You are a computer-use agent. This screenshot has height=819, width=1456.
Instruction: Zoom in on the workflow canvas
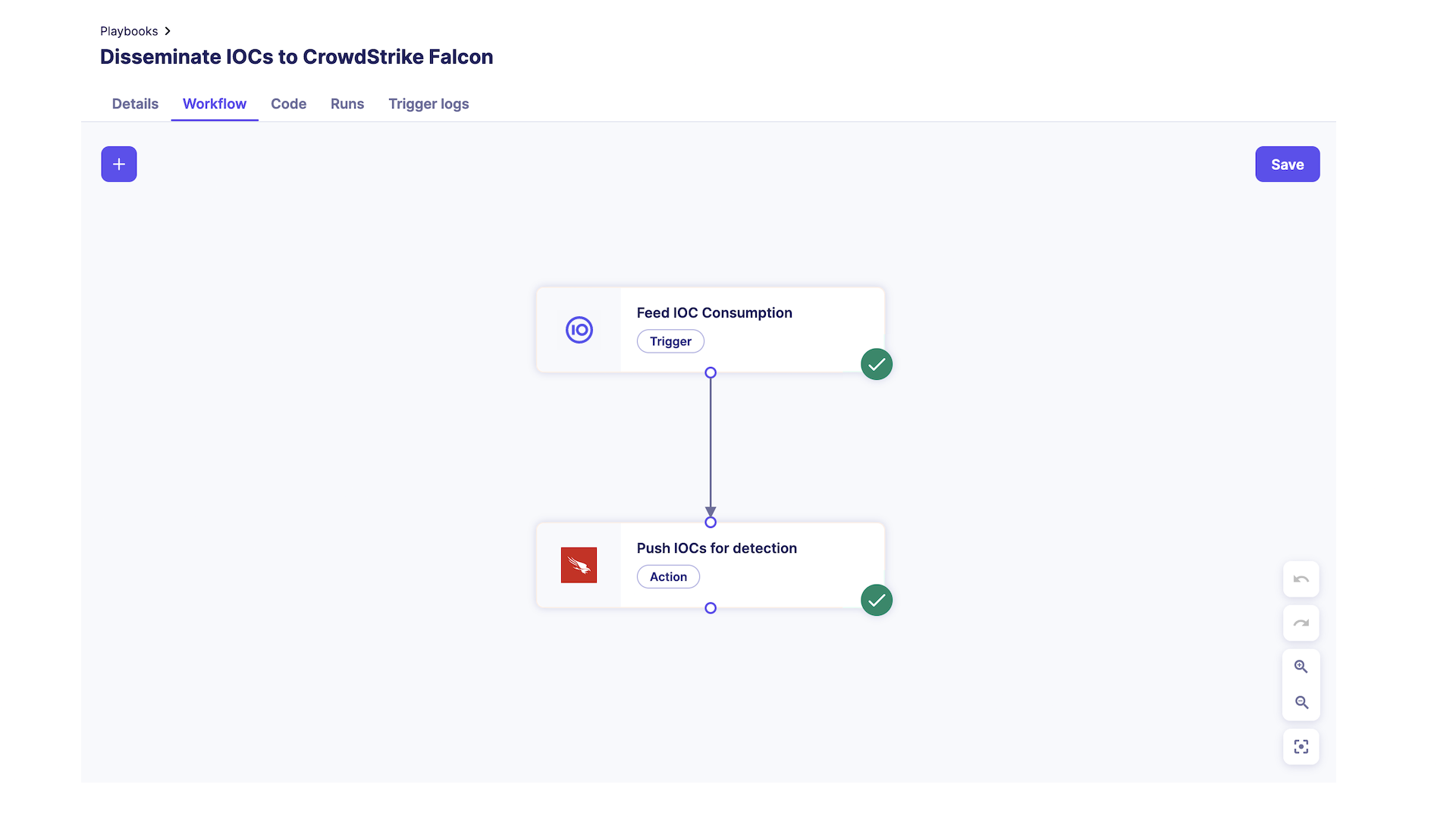point(1301,667)
